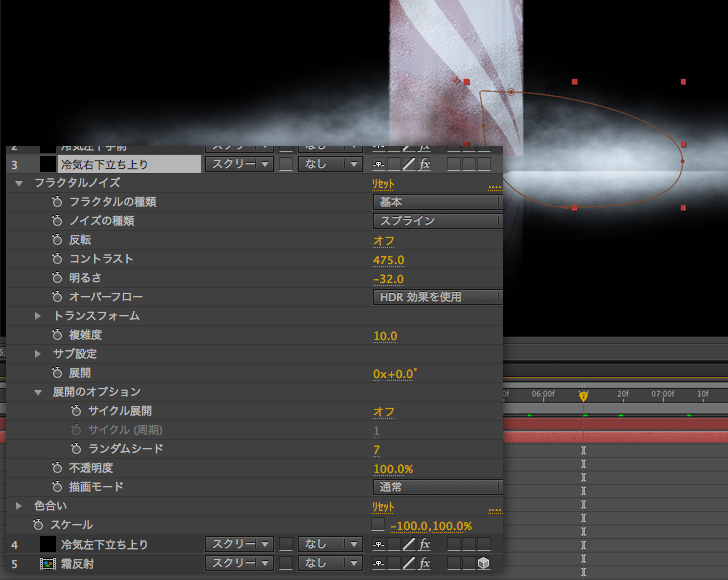Toggle the スケール constrain proportions checkbox

(x=377, y=525)
